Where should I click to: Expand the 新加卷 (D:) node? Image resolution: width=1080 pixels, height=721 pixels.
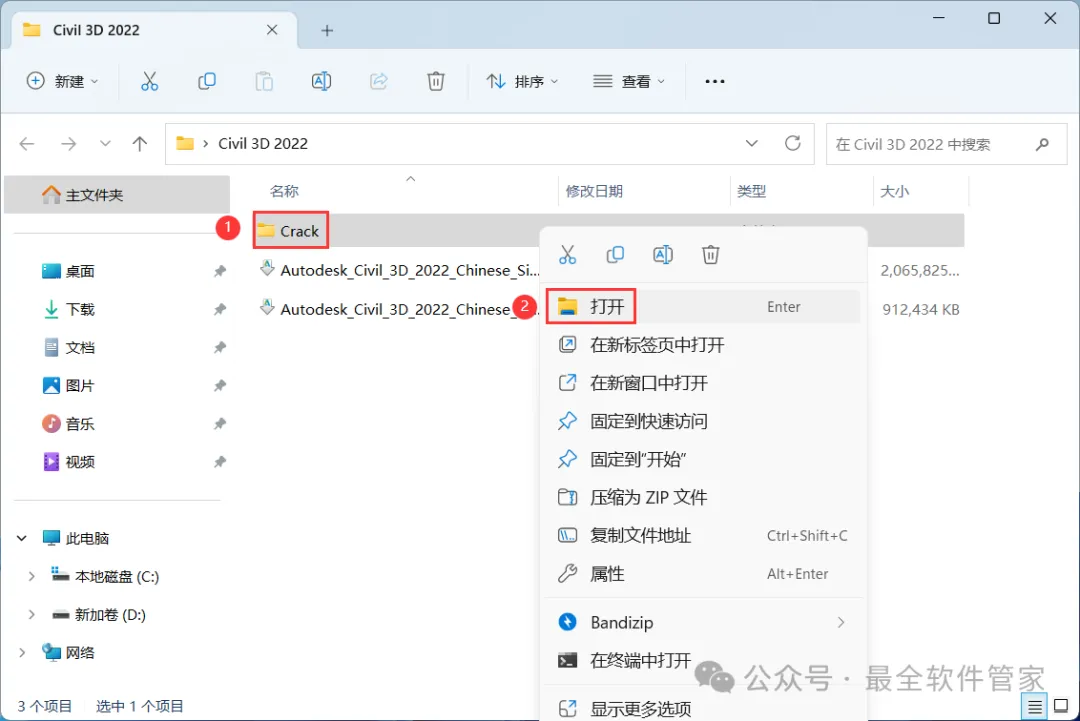[x=32, y=614]
